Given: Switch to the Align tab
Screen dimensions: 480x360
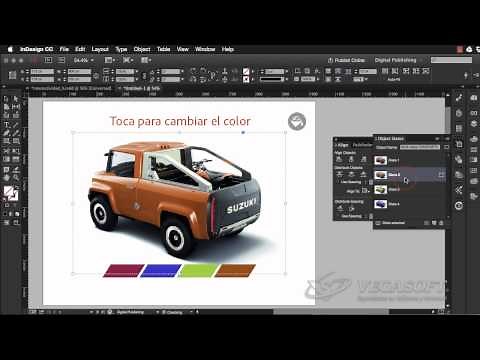Looking at the screenshot, I should point(342,145).
